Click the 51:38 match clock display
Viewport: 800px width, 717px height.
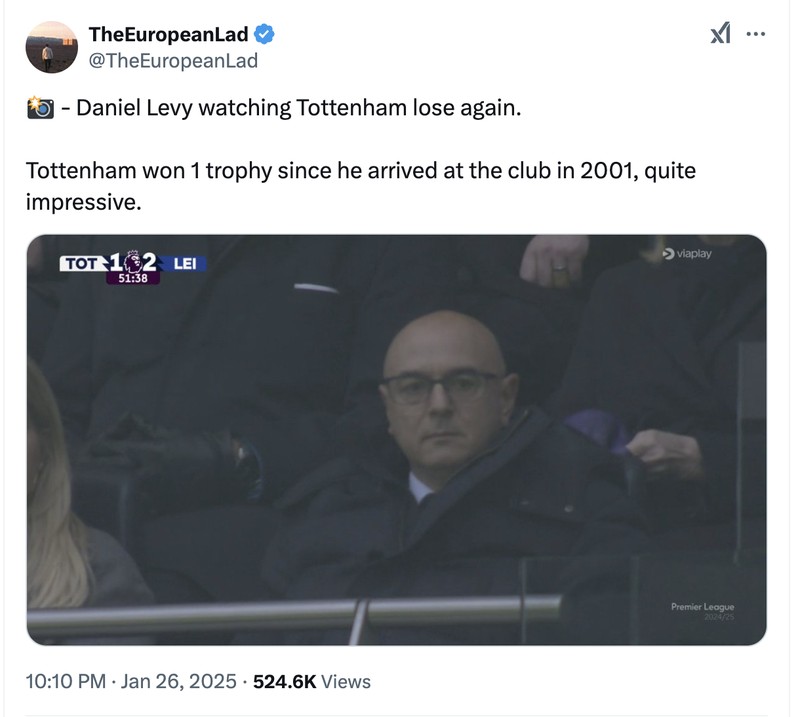(x=132, y=278)
